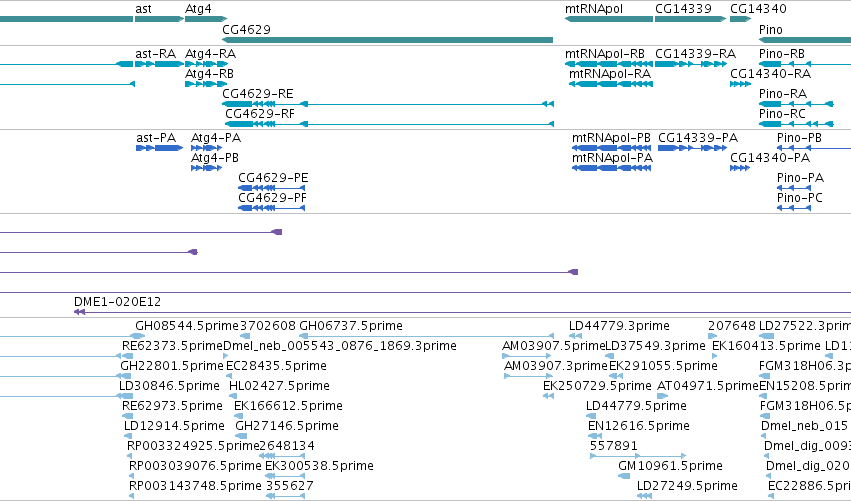Select EST EC22886.5prime
851x501 pixels.
pyautogui.click(x=809, y=486)
